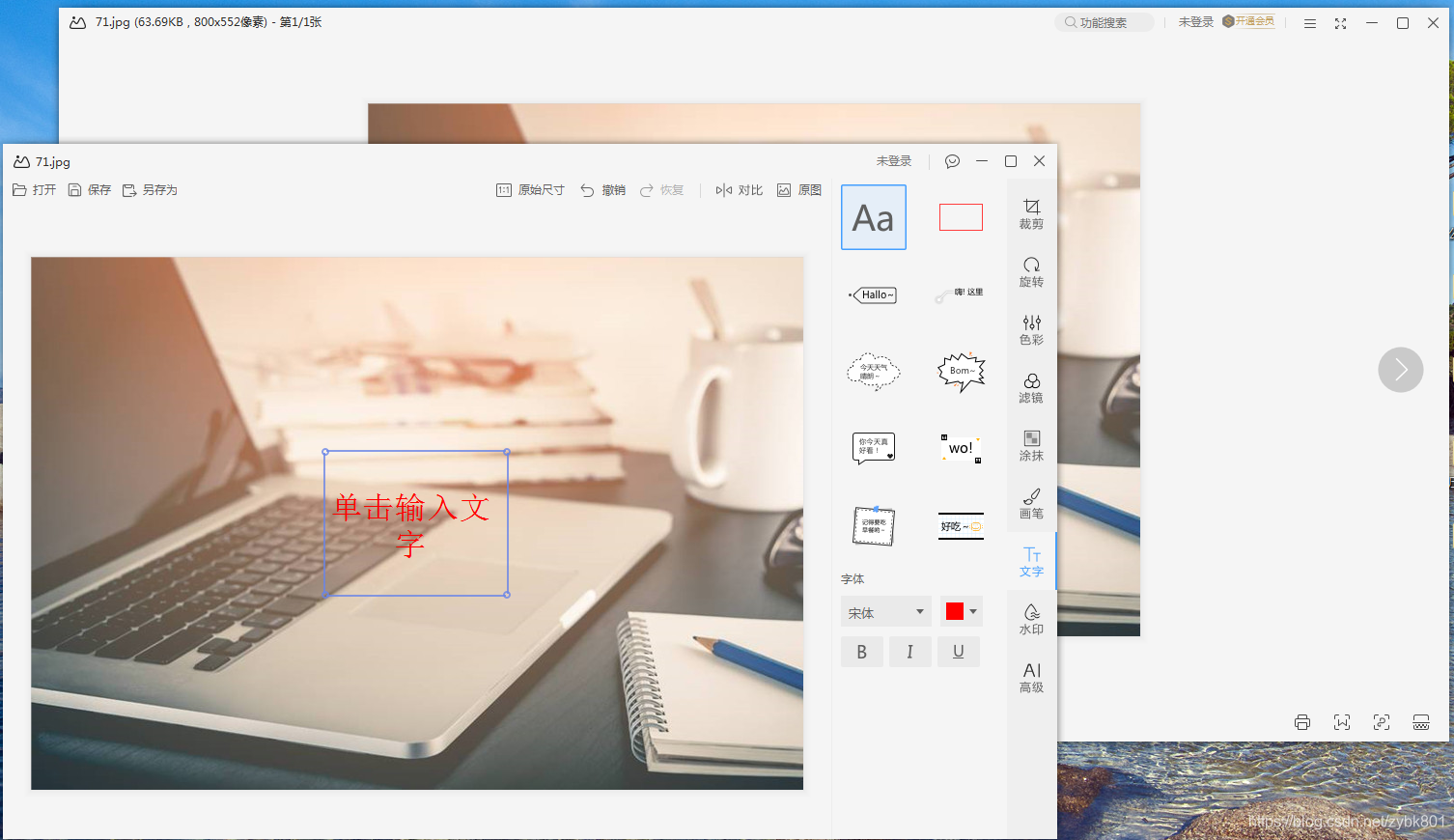Image resolution: width=1454 pixels, height=840 pixels.
Task: Click the print icon in viewer
Action: point(1302,722)
